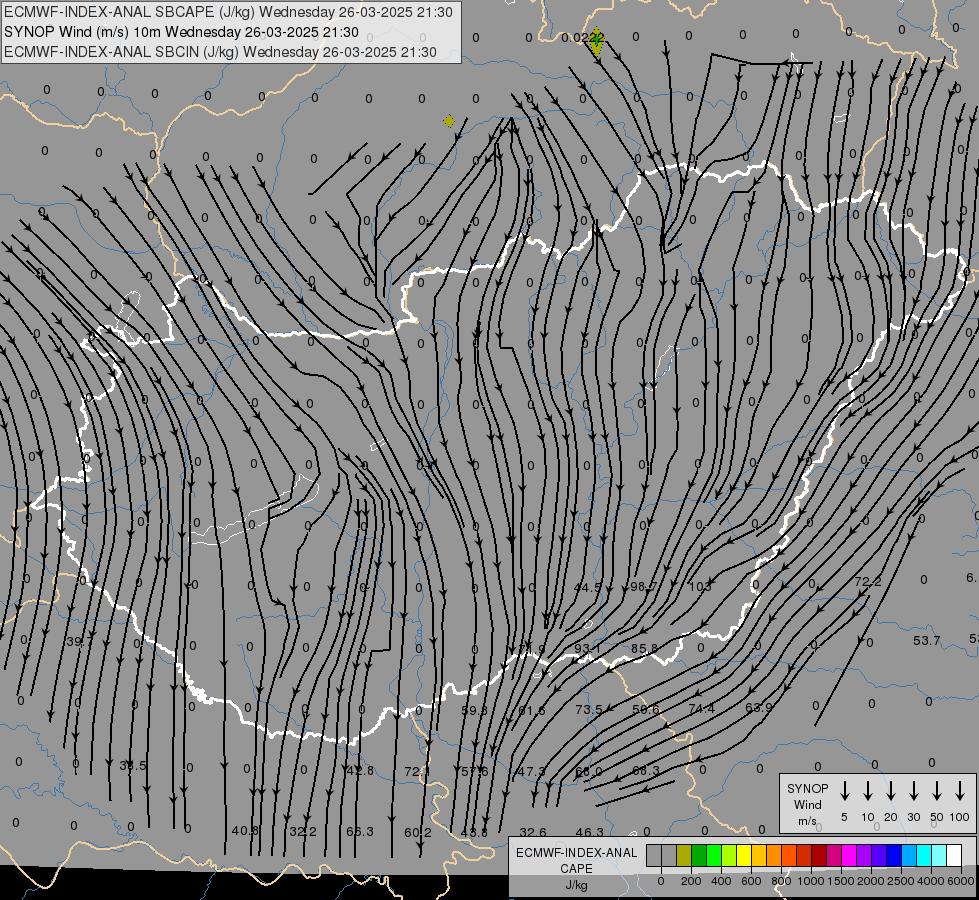Click the 40.8 CAPE value on map
The image size is (979, 900).
coord(245,831)
